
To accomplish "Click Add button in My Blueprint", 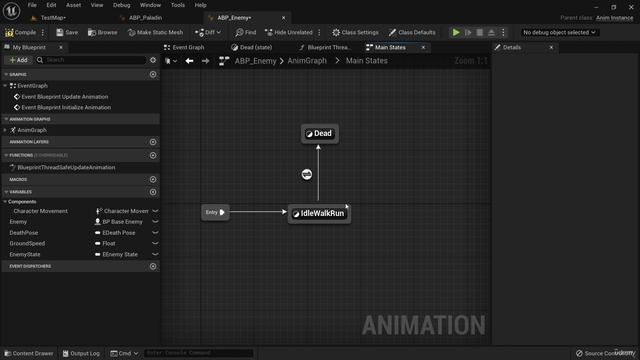I will point(18,60).
